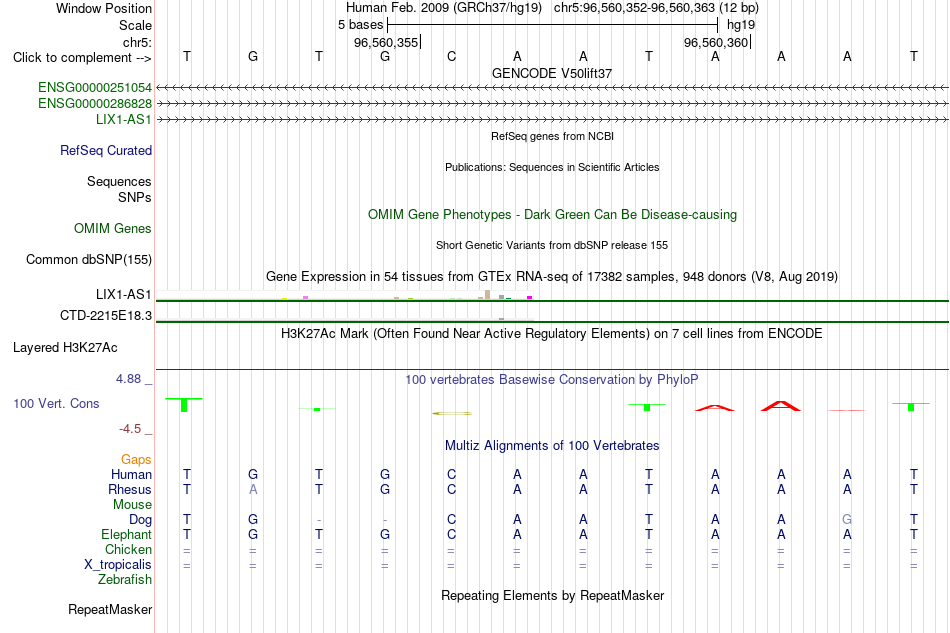Viewport: 950px width, 633px height.
Task: Click the CTD-2215E18.3 GTEx expression label
Action: point(106,316)
